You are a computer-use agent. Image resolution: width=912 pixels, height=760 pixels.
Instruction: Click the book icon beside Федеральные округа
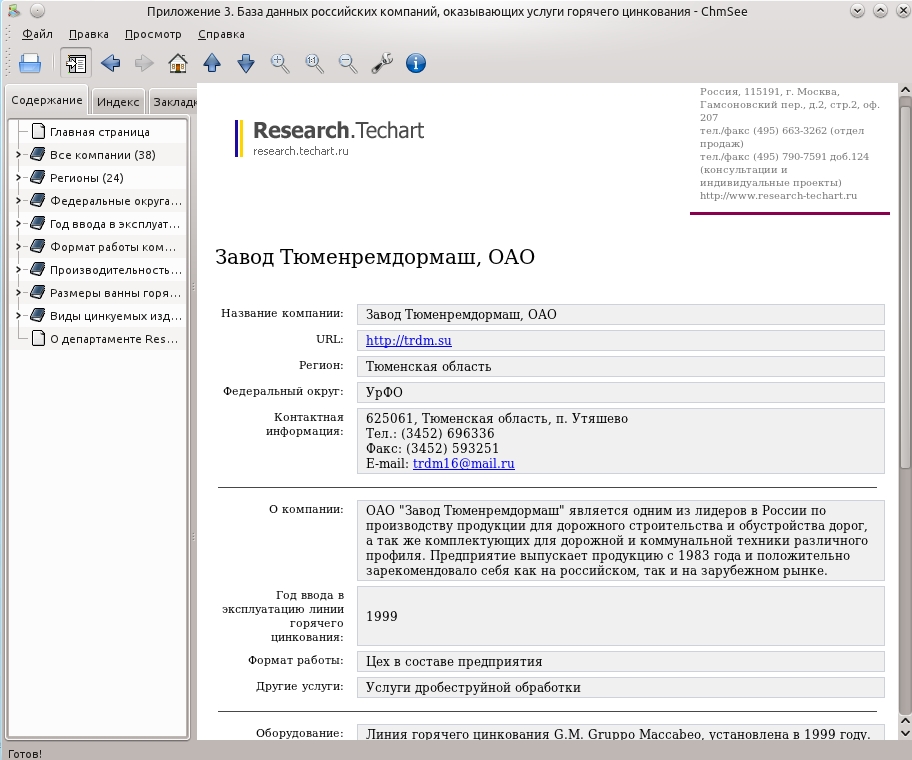pyautogui.click(x=38, y=200)
